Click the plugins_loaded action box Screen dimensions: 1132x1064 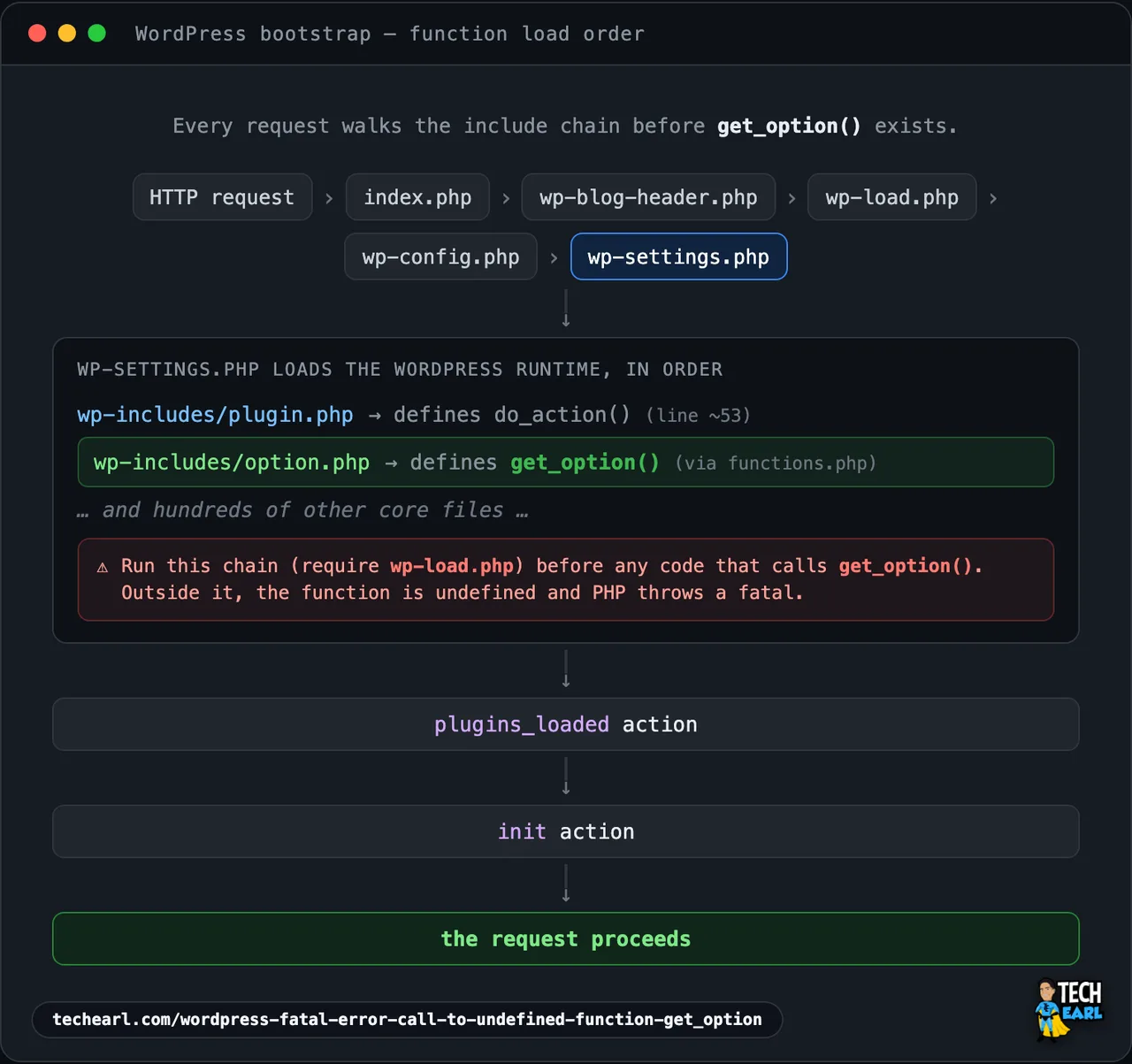pyautogui.click(x=566, y=724)
